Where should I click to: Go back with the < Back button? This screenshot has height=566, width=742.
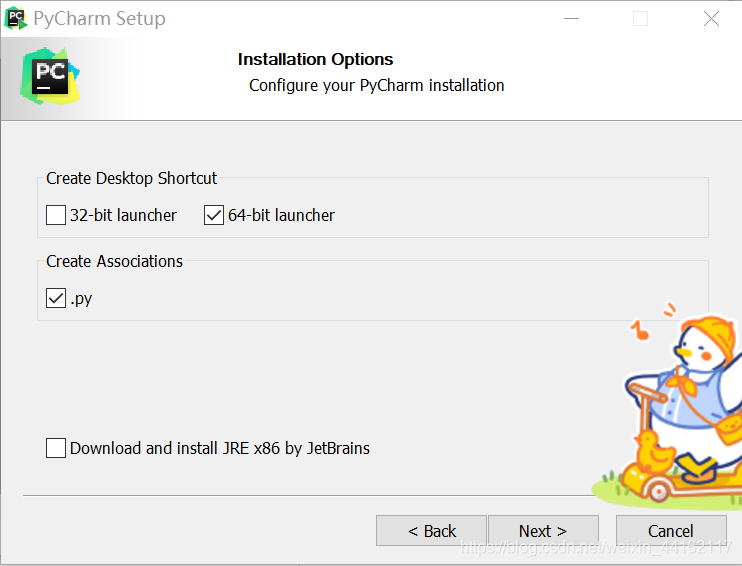[x=431, y=531]
